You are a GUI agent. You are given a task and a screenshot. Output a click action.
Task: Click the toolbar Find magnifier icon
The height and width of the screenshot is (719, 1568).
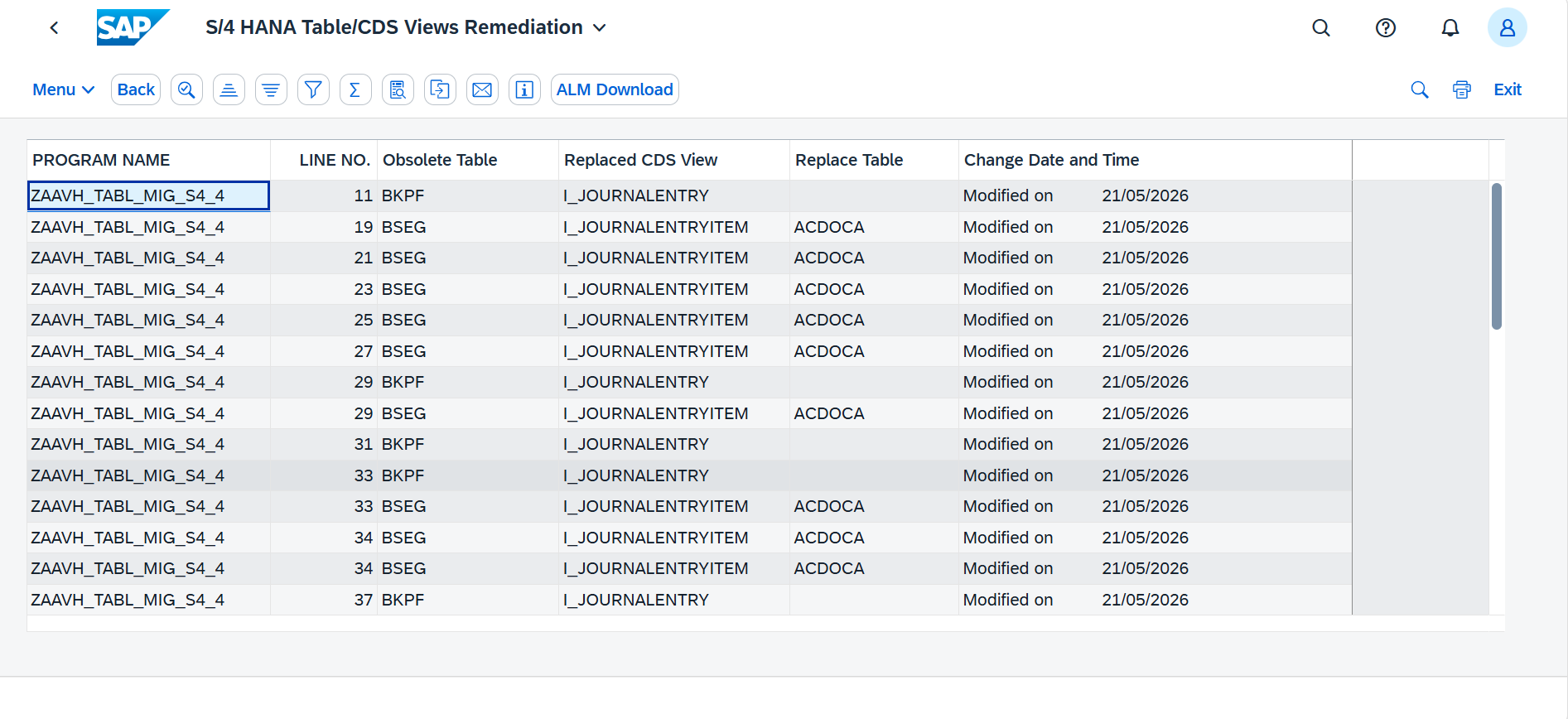click(1420, 89)
